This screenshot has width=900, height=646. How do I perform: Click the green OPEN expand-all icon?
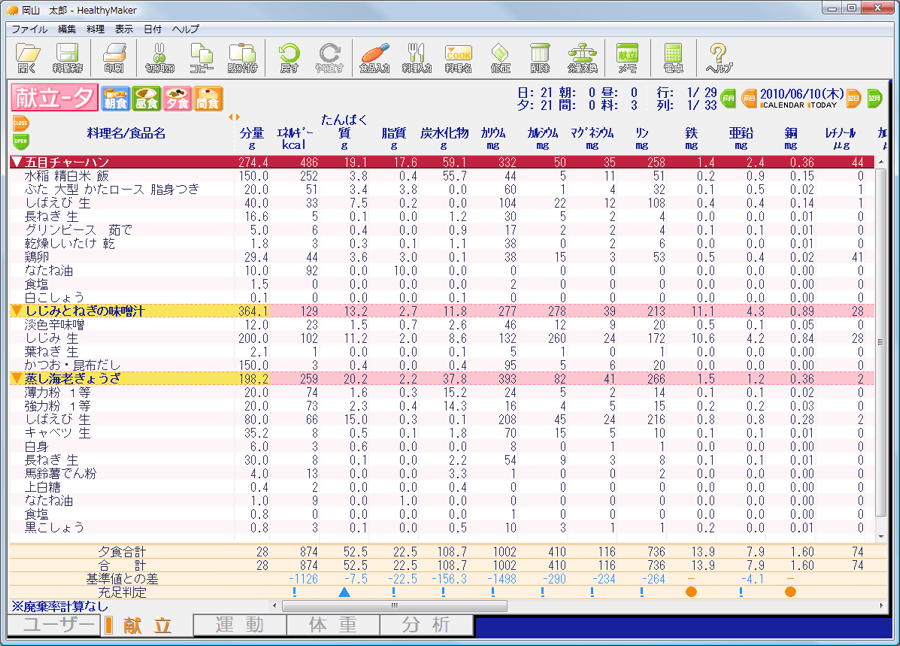[21, 141]
